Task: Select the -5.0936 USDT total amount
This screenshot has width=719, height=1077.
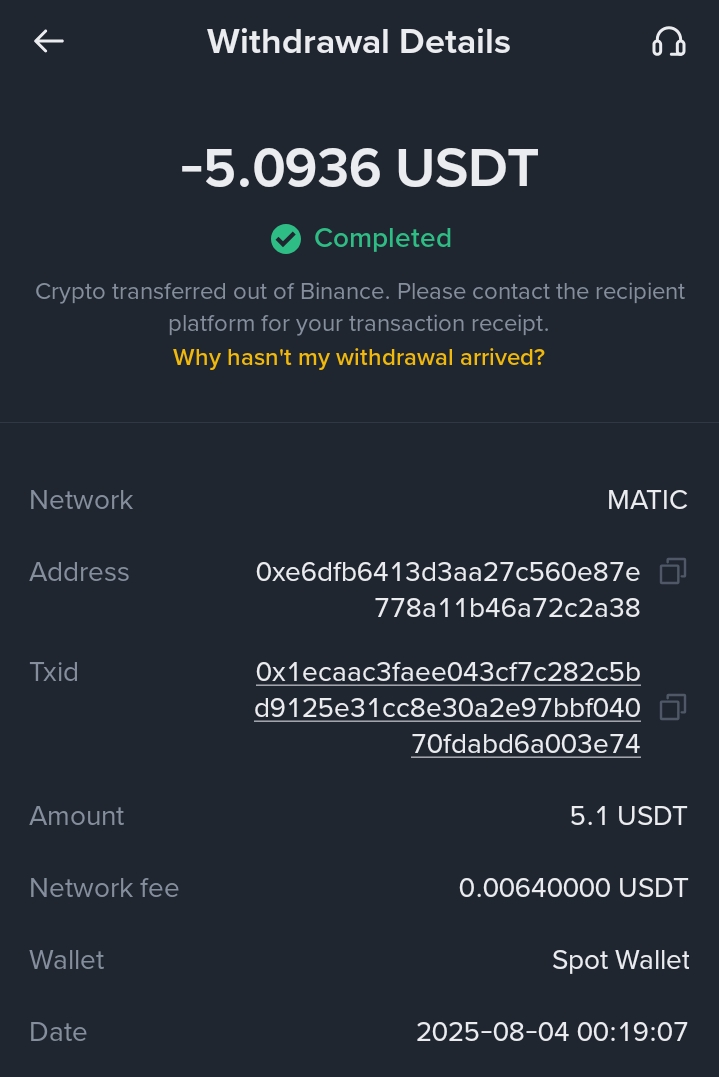Action: (359, 168)
